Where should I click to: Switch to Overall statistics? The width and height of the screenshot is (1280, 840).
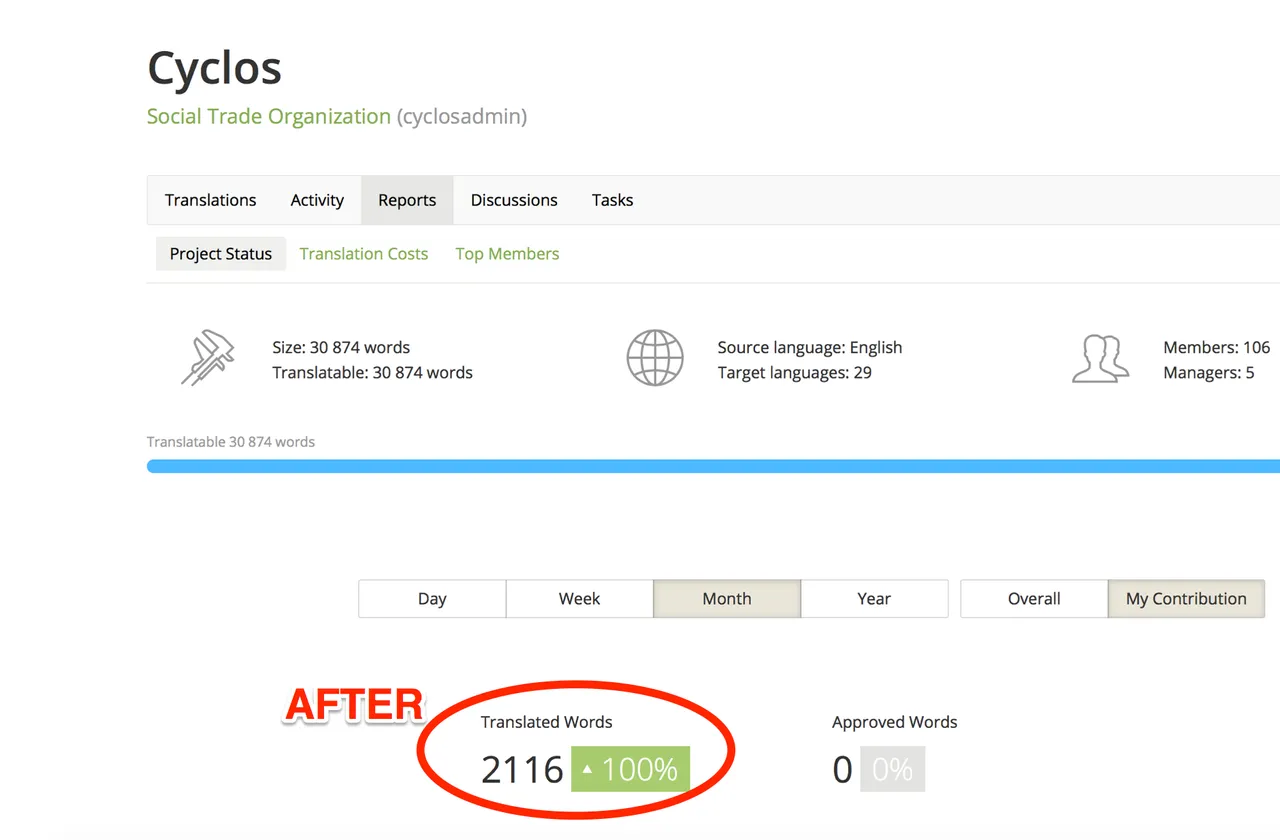pos(1034,598)
